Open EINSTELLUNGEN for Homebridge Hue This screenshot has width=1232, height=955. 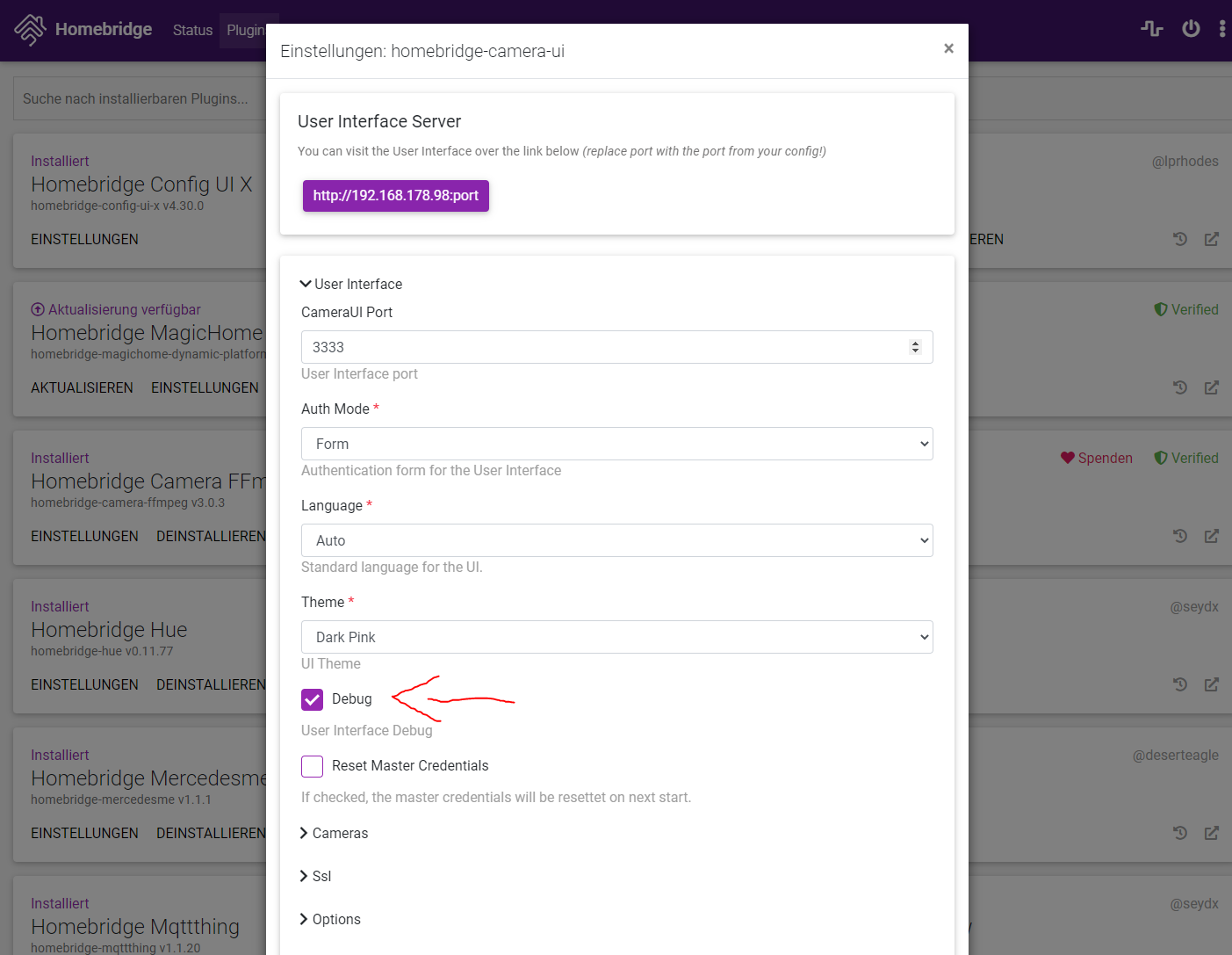pyautogui.click(x=84, y=684)
